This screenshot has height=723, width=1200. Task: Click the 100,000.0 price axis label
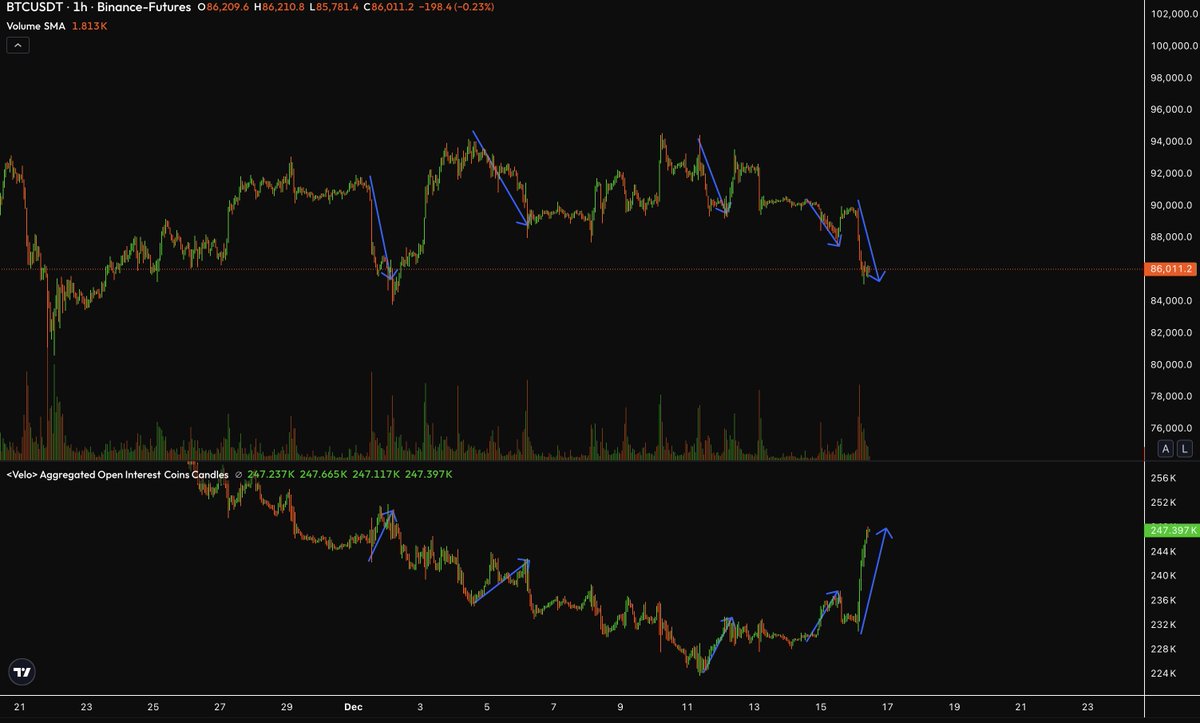click(1172, 46)
